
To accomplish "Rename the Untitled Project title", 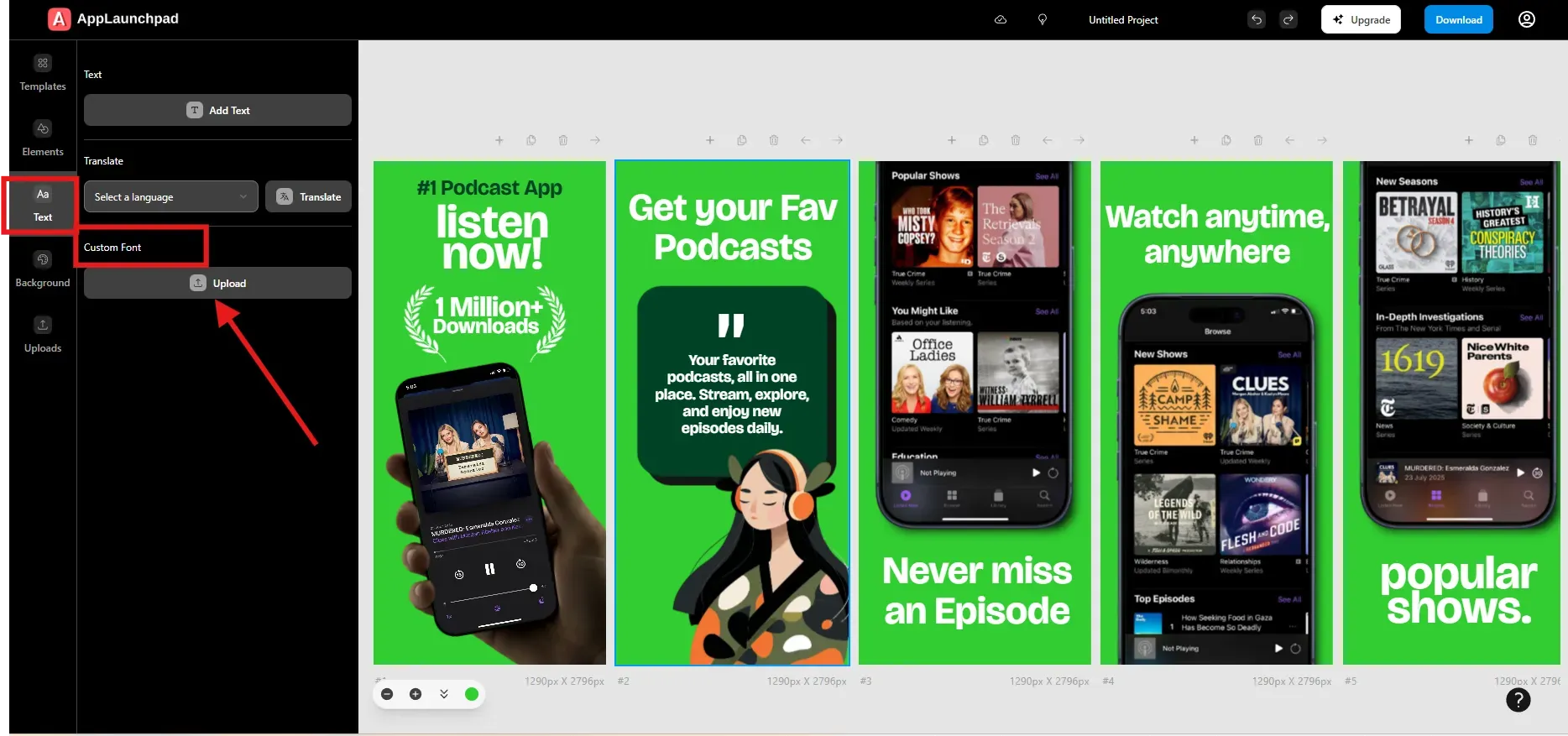I will point(1123,19).
